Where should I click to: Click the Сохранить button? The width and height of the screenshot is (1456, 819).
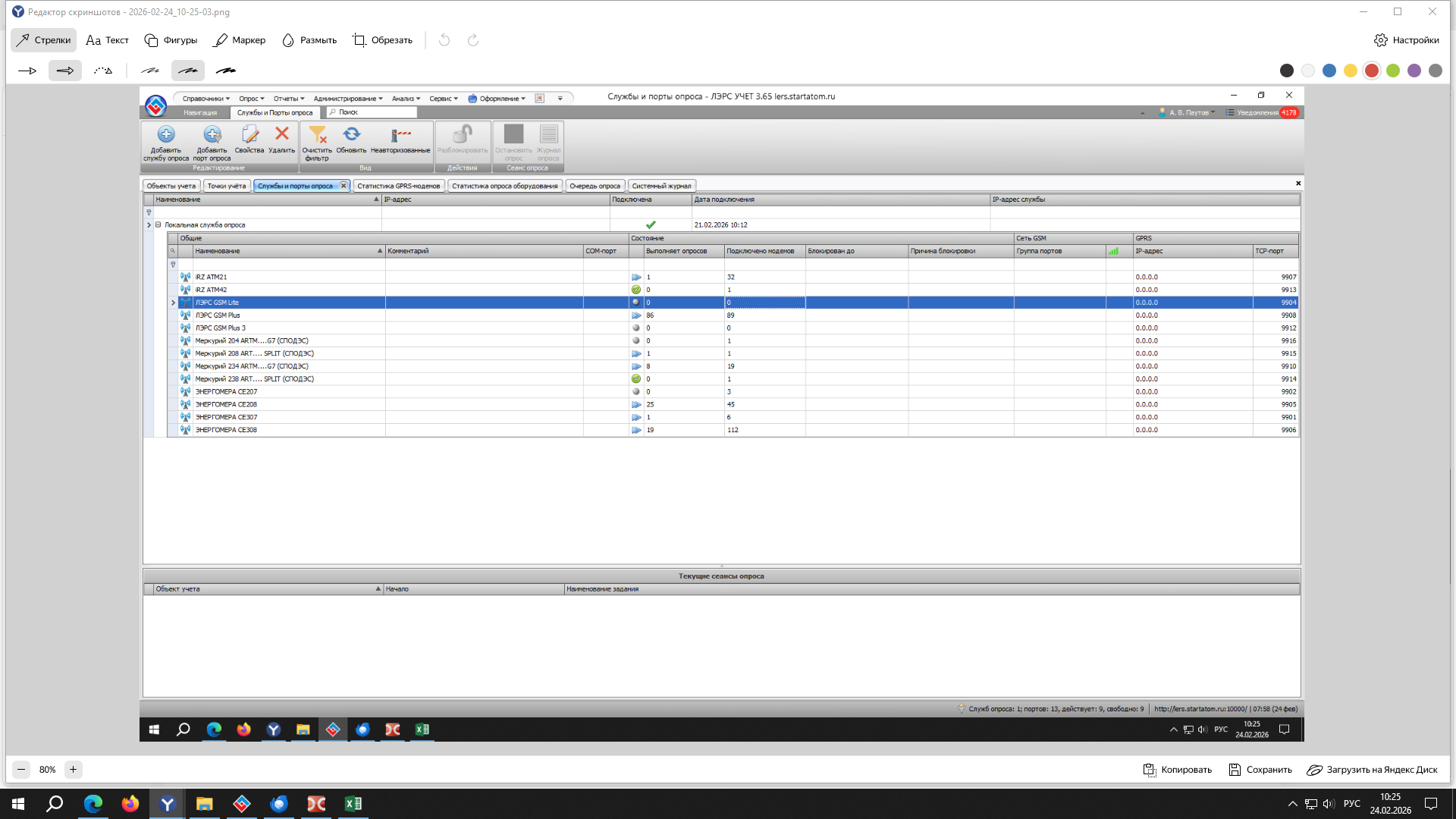1260,770
